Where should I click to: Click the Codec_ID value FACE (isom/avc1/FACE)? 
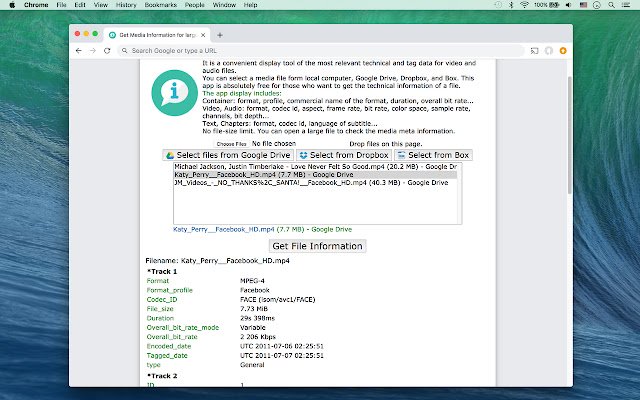tap(278, 300)
